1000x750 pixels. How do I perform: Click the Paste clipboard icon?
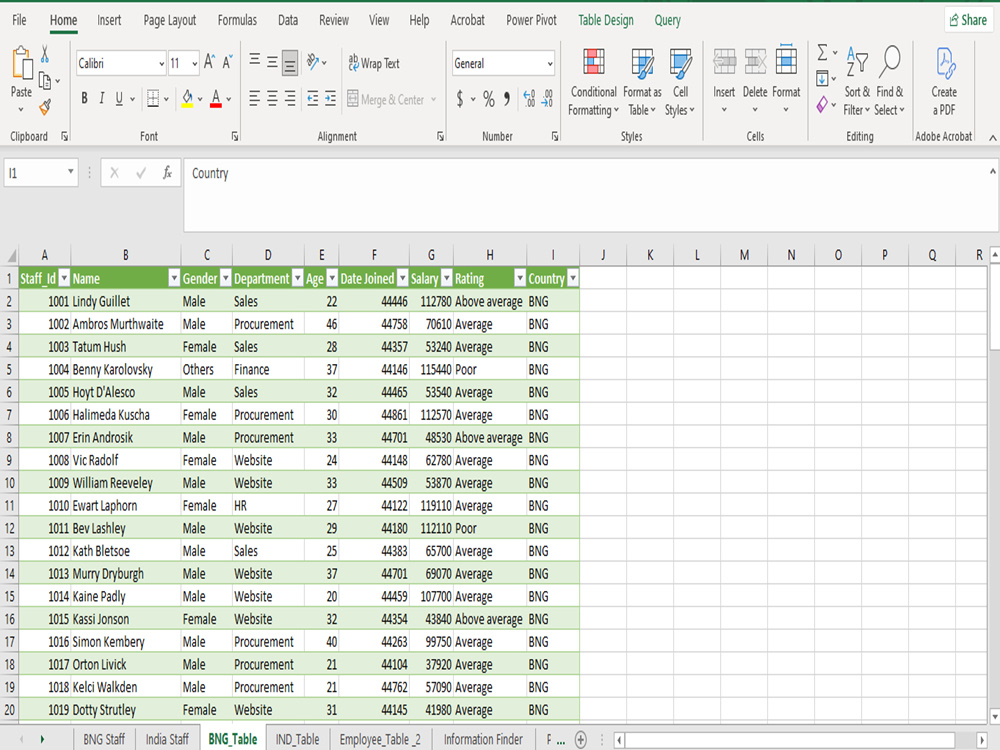point(22,63)
